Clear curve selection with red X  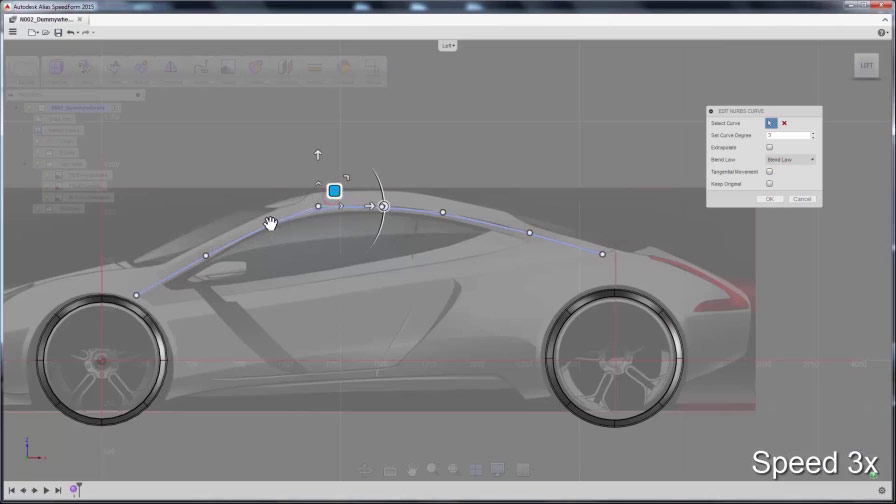pos(784,123)
